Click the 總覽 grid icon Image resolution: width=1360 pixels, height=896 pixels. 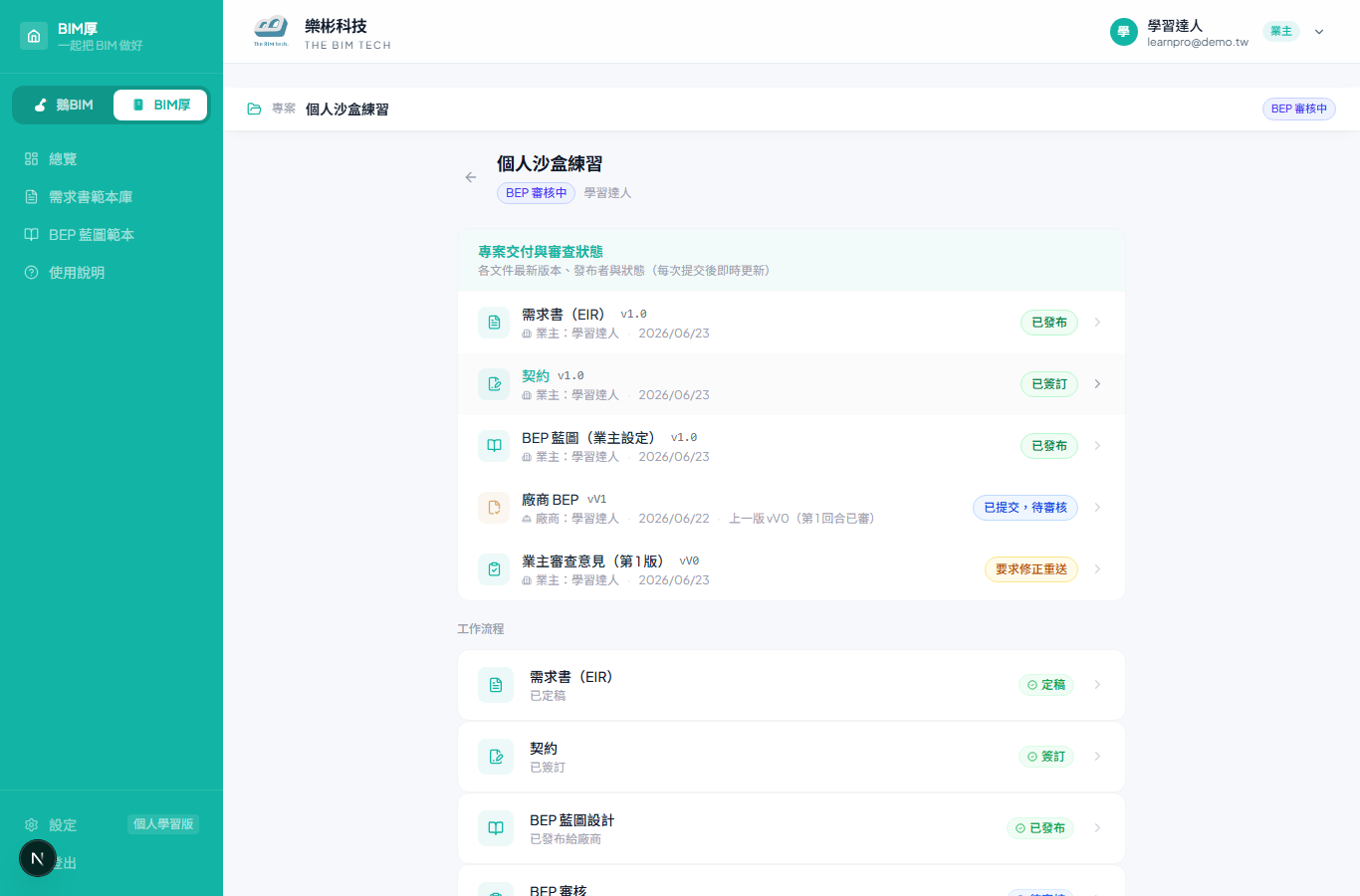click(x=31, y=159)
